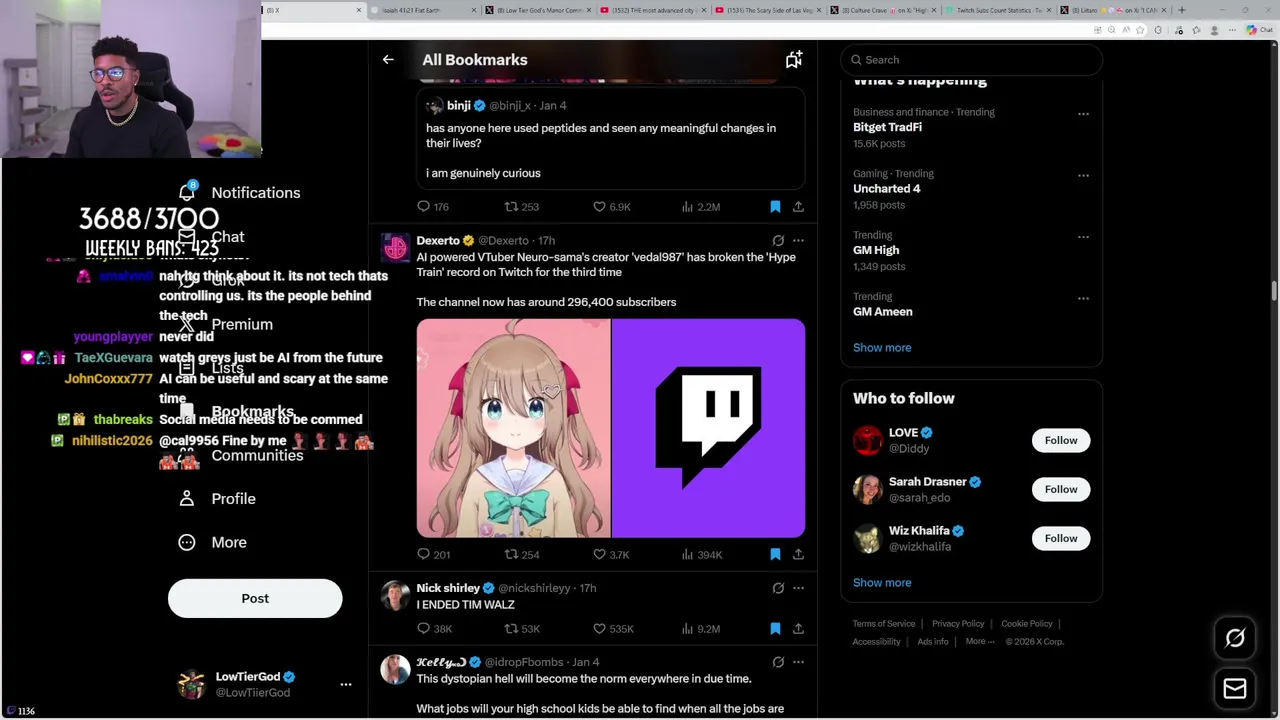Open the More menu in the sidebar
This screenshot has height=720, width=1280.
click(212, 542)
